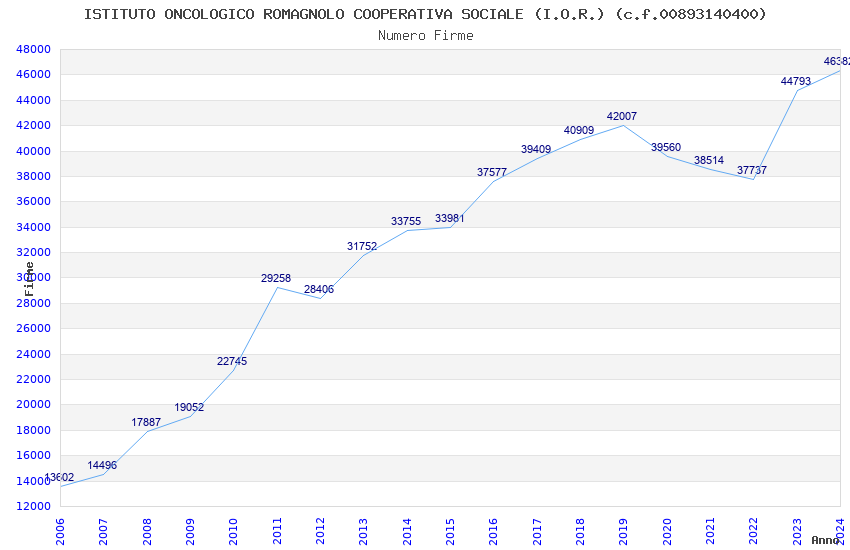Select data label 38514
The height and width of the screenshot is (550, 850).
(709, 160)
